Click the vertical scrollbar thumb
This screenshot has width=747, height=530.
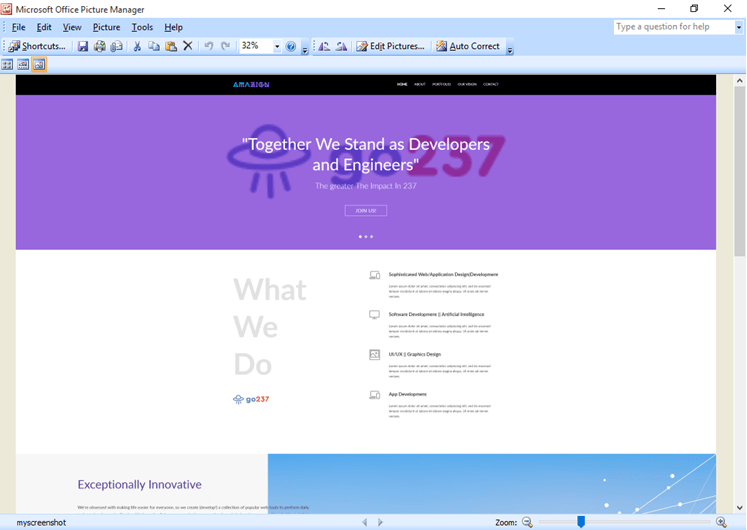coord(739,172)
